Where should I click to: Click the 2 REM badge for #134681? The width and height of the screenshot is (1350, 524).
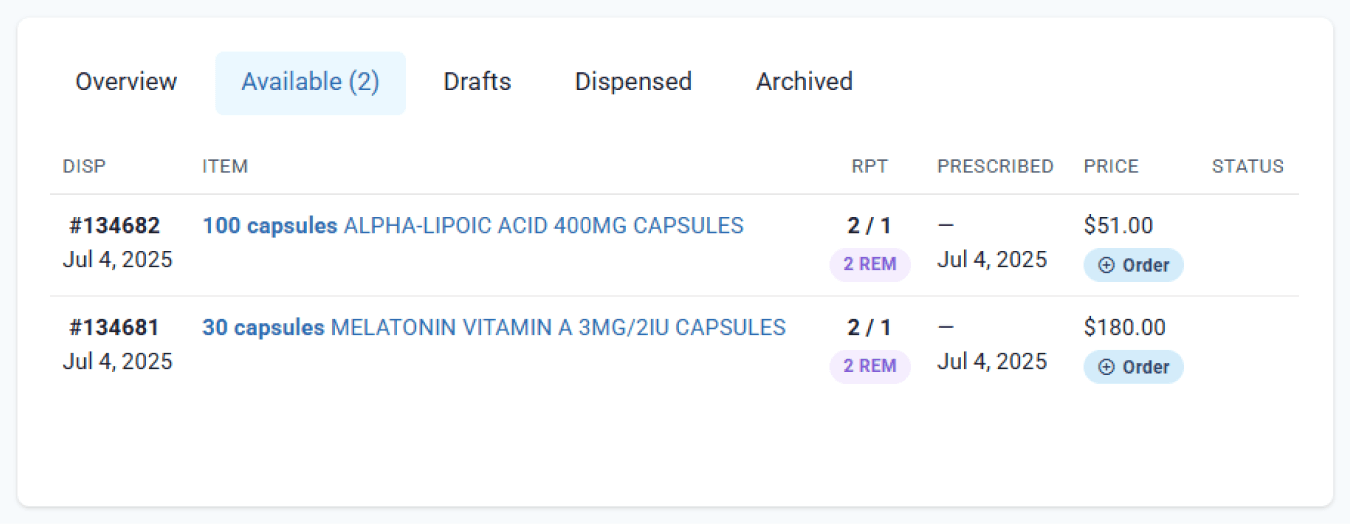pos(870,367)
